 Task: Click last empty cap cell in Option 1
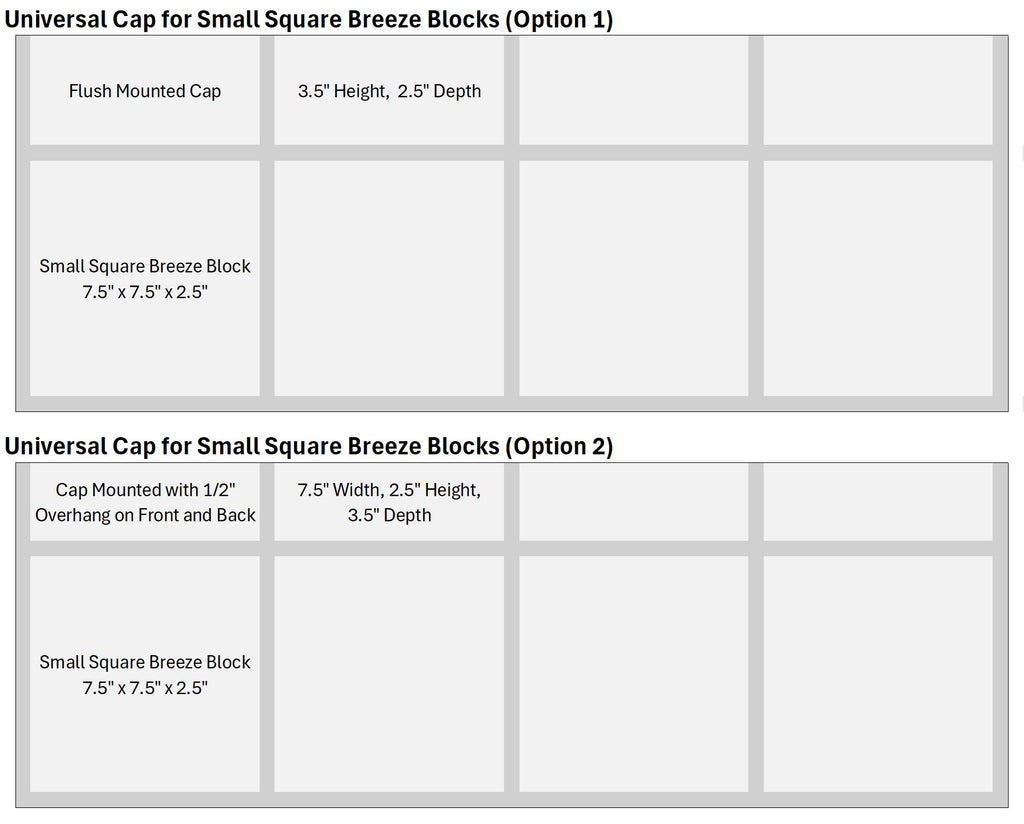pyautogui.click(x=877, y=91)
